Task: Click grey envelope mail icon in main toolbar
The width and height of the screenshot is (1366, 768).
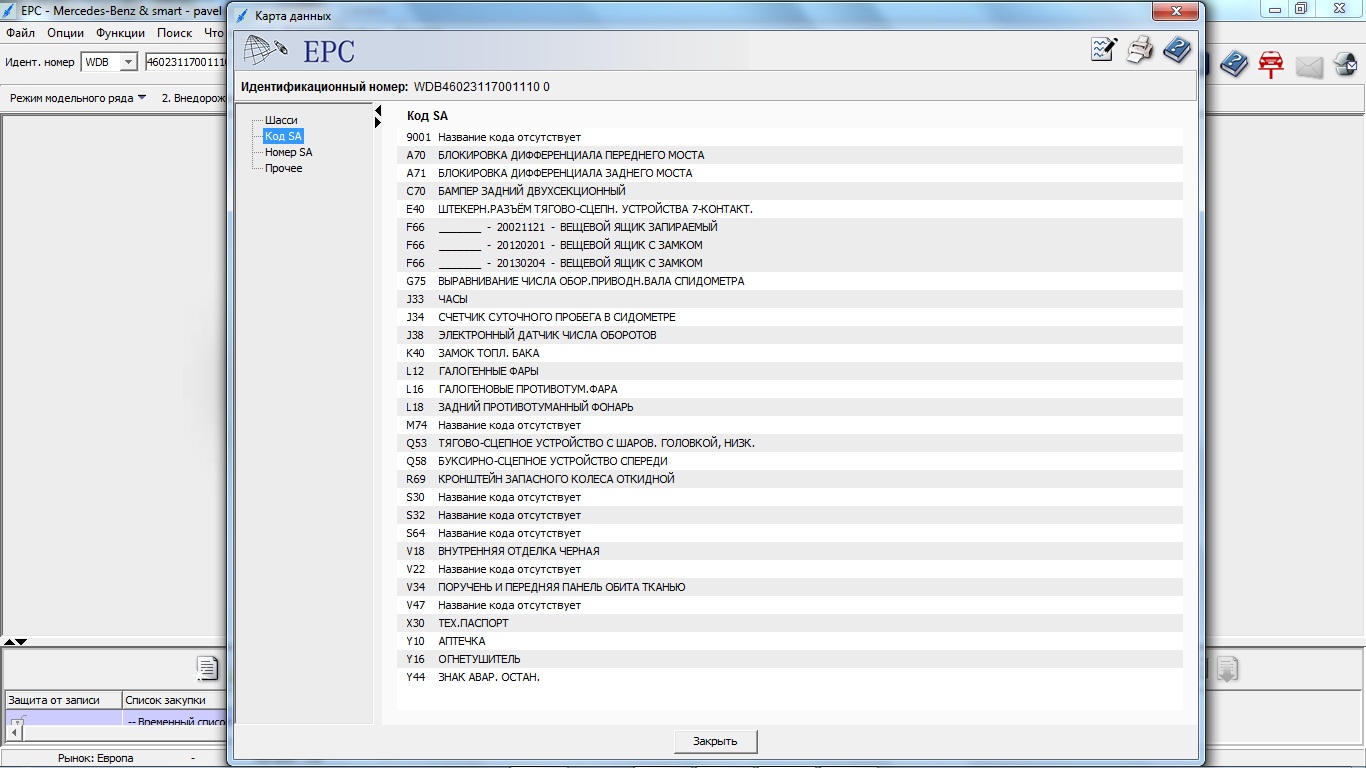Action: click(1309, 67)
